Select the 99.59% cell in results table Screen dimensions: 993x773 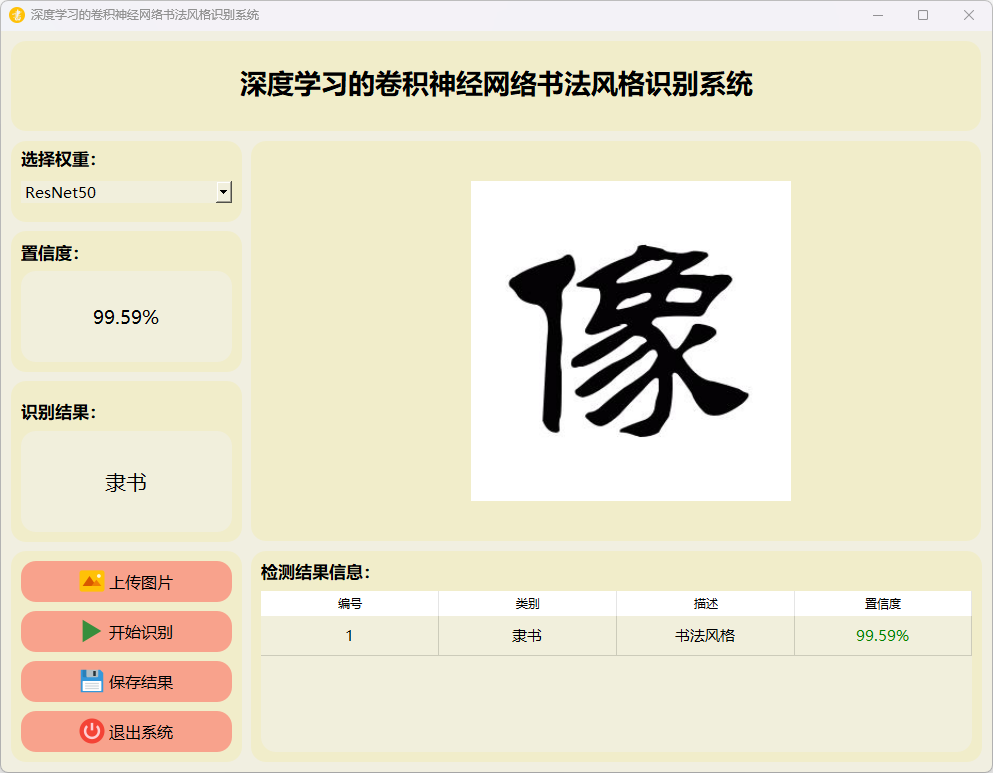click(x=882, y=636)
